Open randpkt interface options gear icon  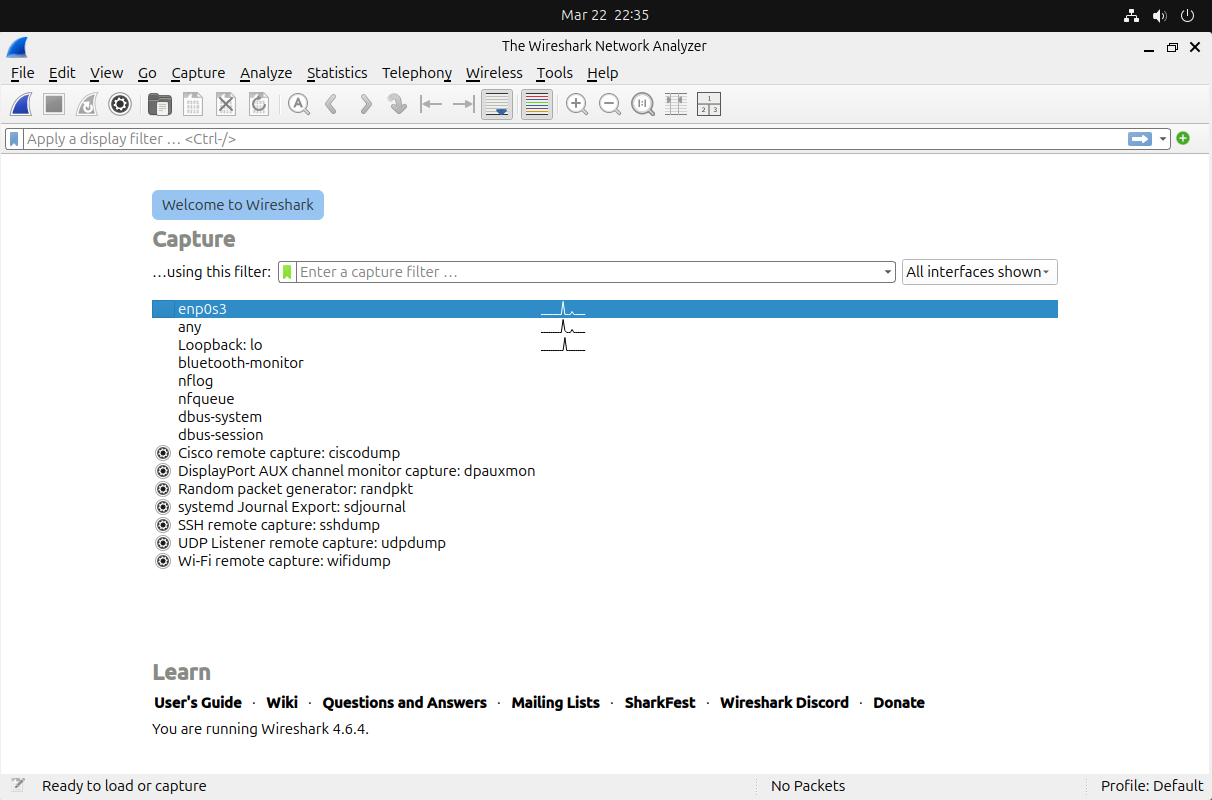(x=163, y=489)
